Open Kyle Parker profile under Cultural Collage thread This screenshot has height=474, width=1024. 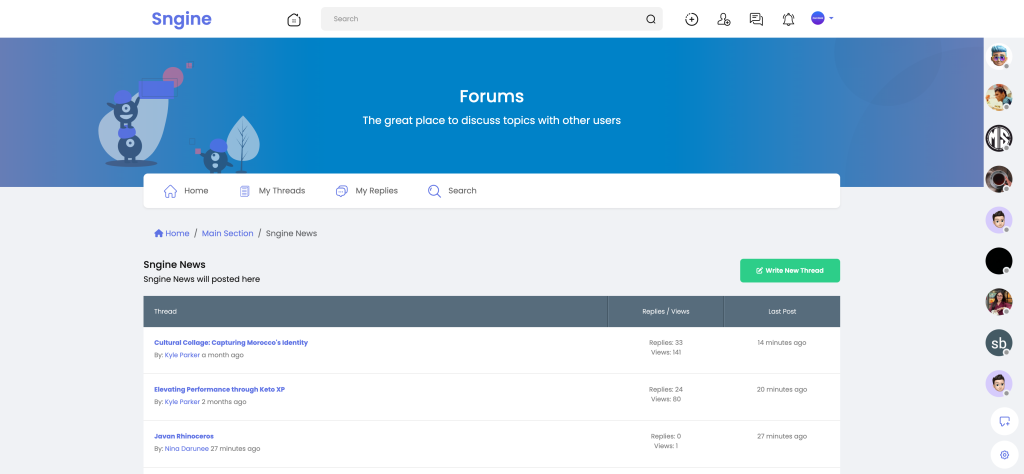pos(182,355)
